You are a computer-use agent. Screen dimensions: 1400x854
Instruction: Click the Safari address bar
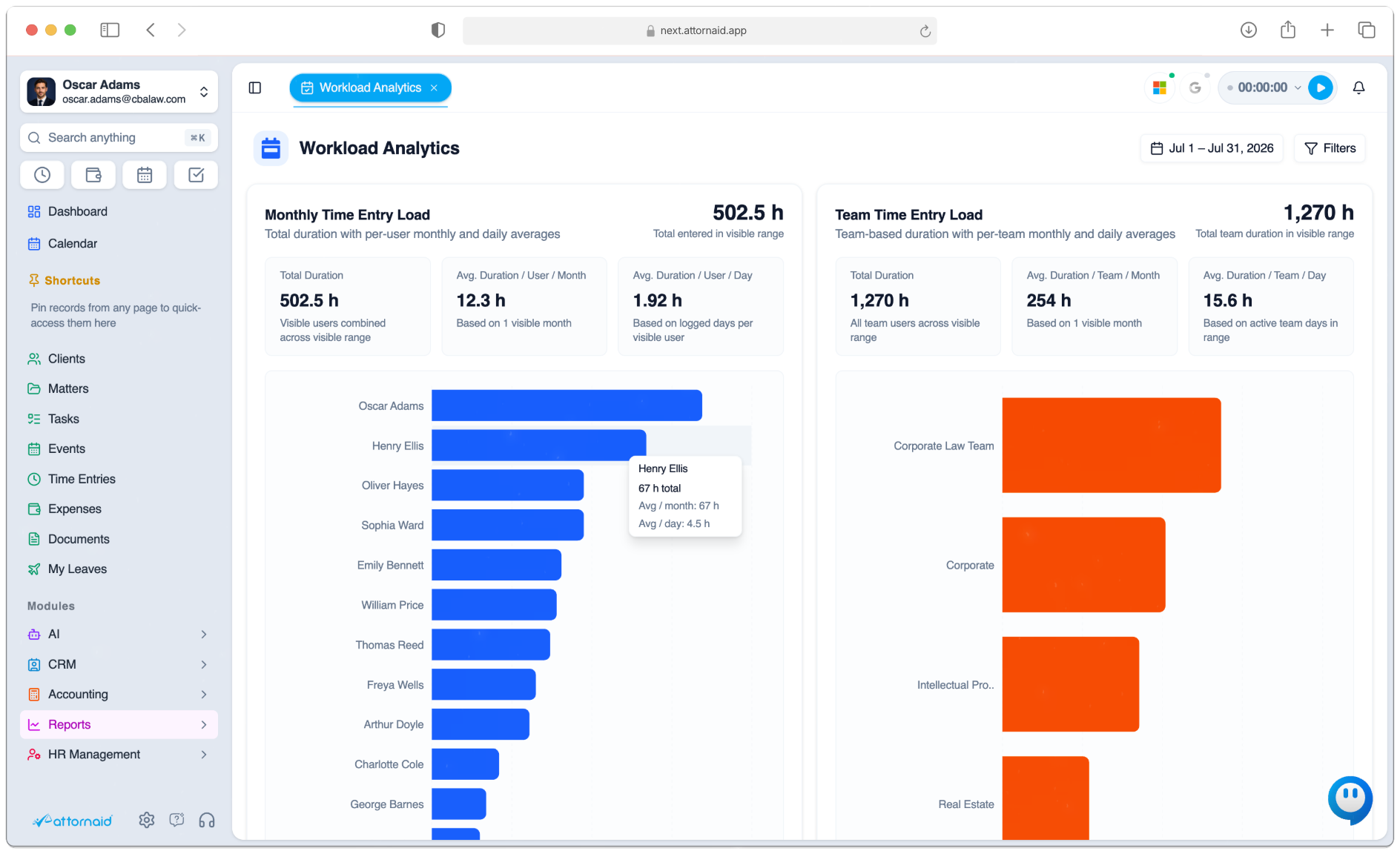[699, 30]
